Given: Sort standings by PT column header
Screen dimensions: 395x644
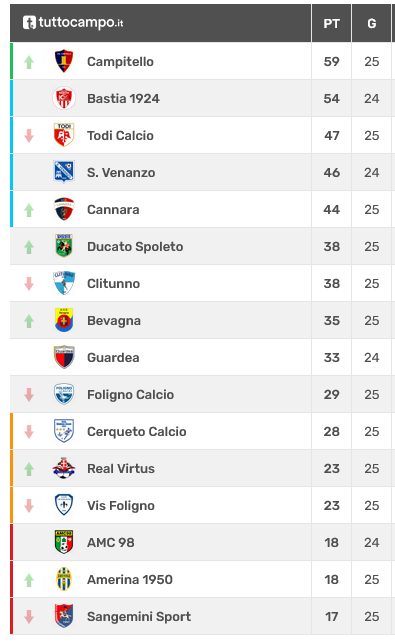Looking at the screenshot, I should (x=331, y=23).
